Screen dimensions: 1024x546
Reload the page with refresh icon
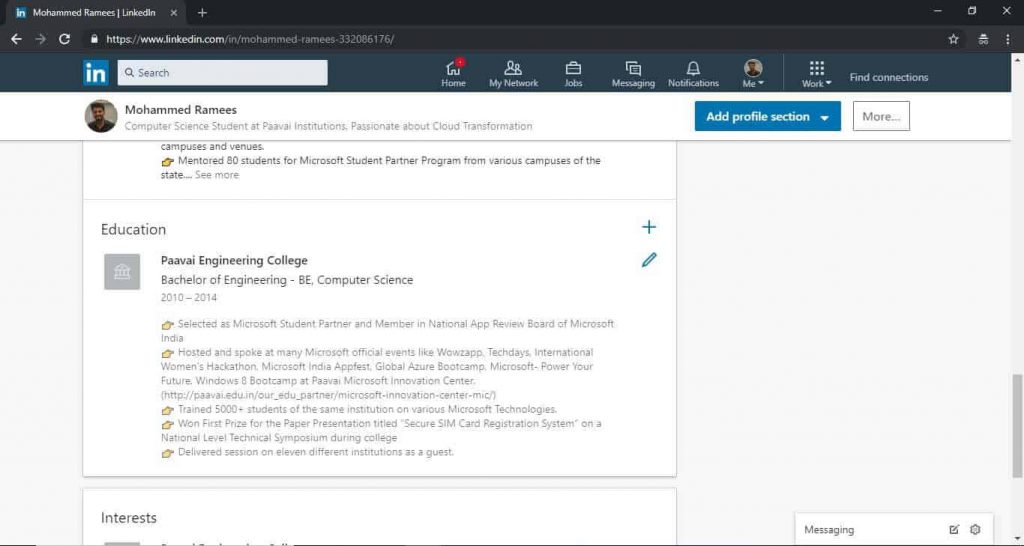[x=64, y=39]
